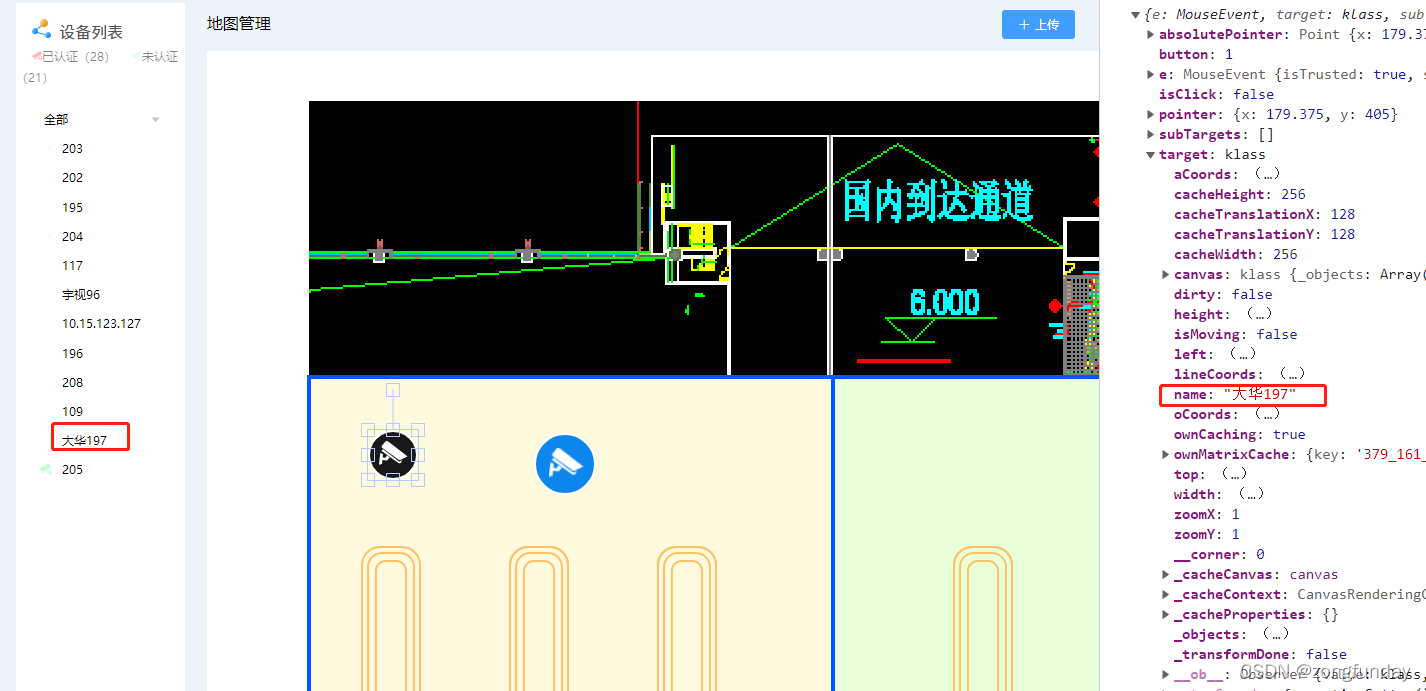Select device 117 in the list
Screen dimensions: 1426x691
point(72,265)
